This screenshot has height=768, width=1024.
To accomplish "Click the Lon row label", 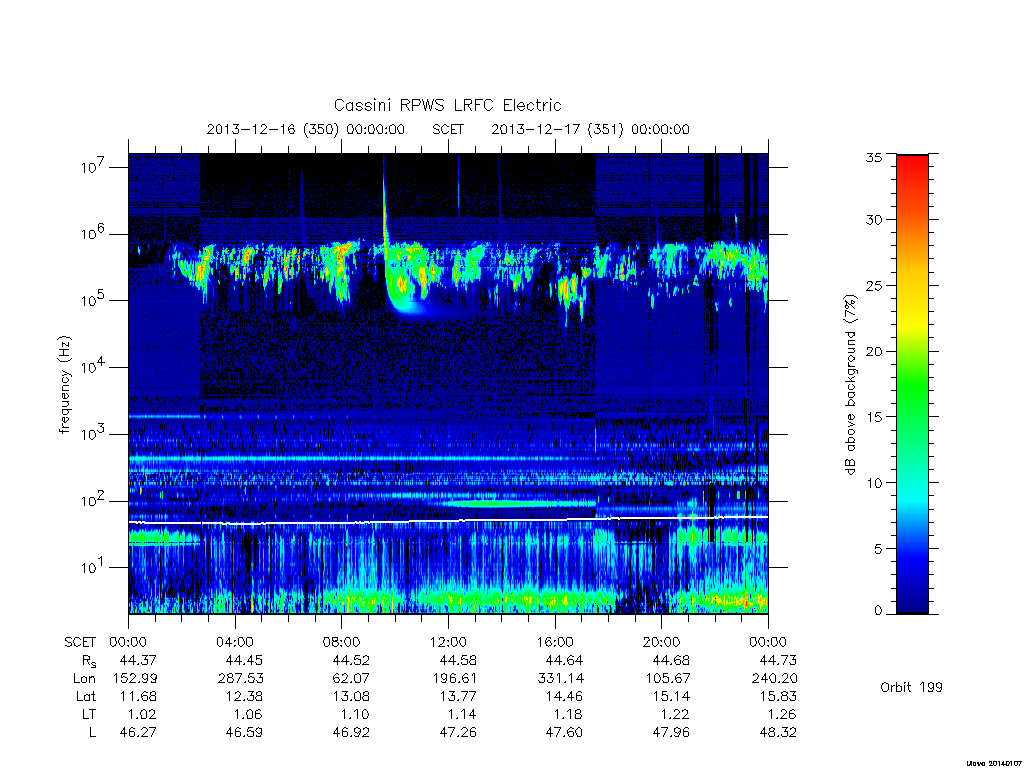I will tap(85, 679).
